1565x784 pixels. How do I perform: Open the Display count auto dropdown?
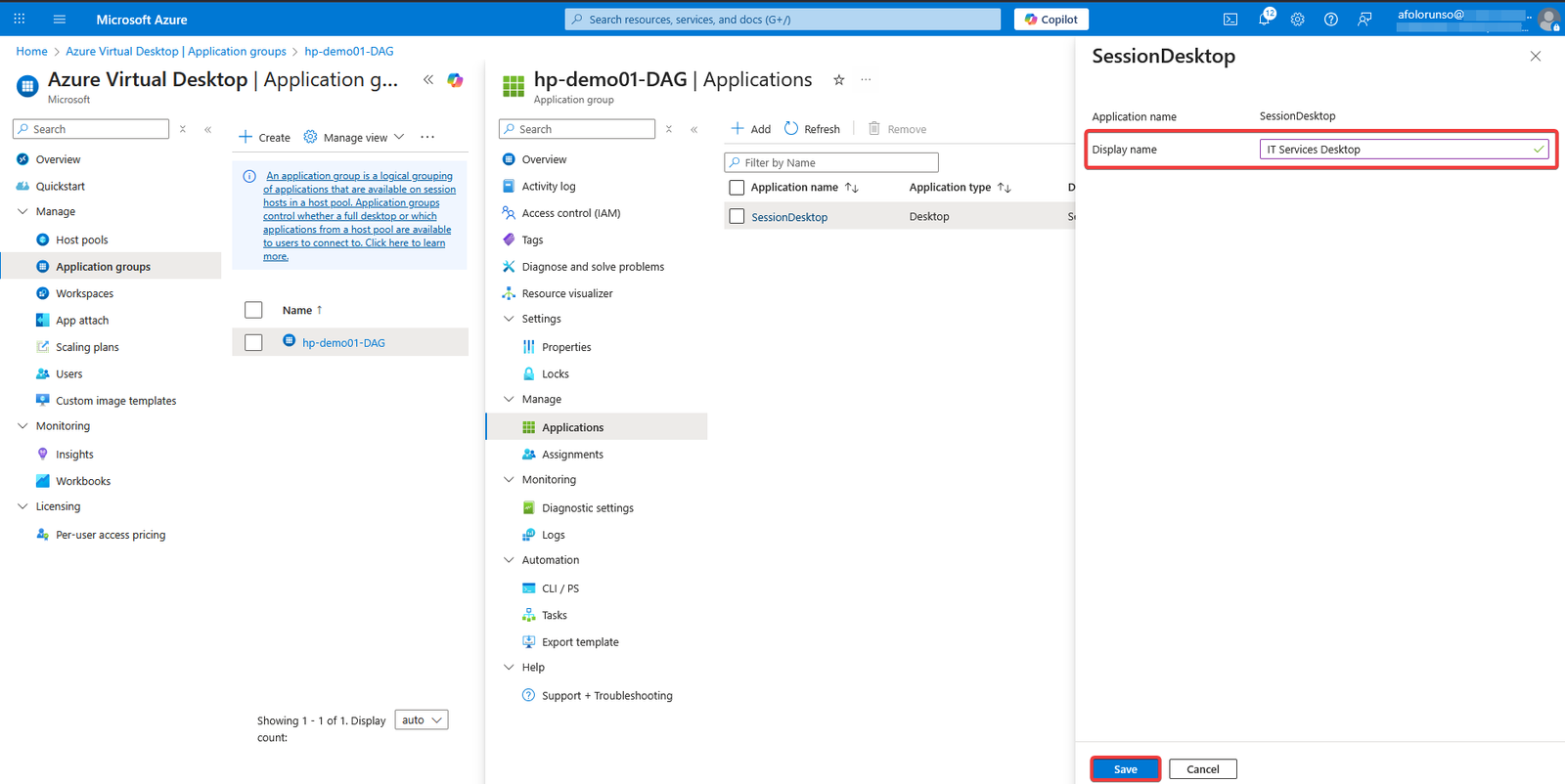(422, 720)
